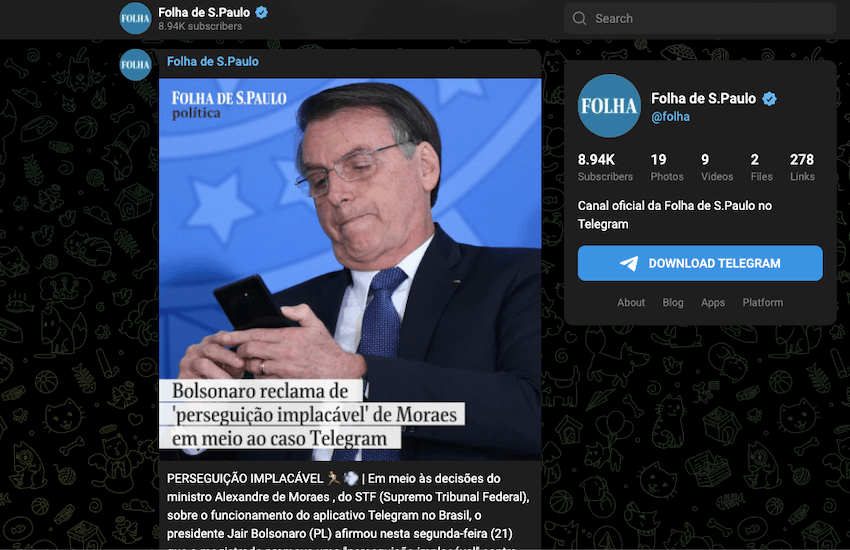The height and width of the screenshot is (550, 850).
Task: Click paper plane icon on download button
Action: (629, 263)
